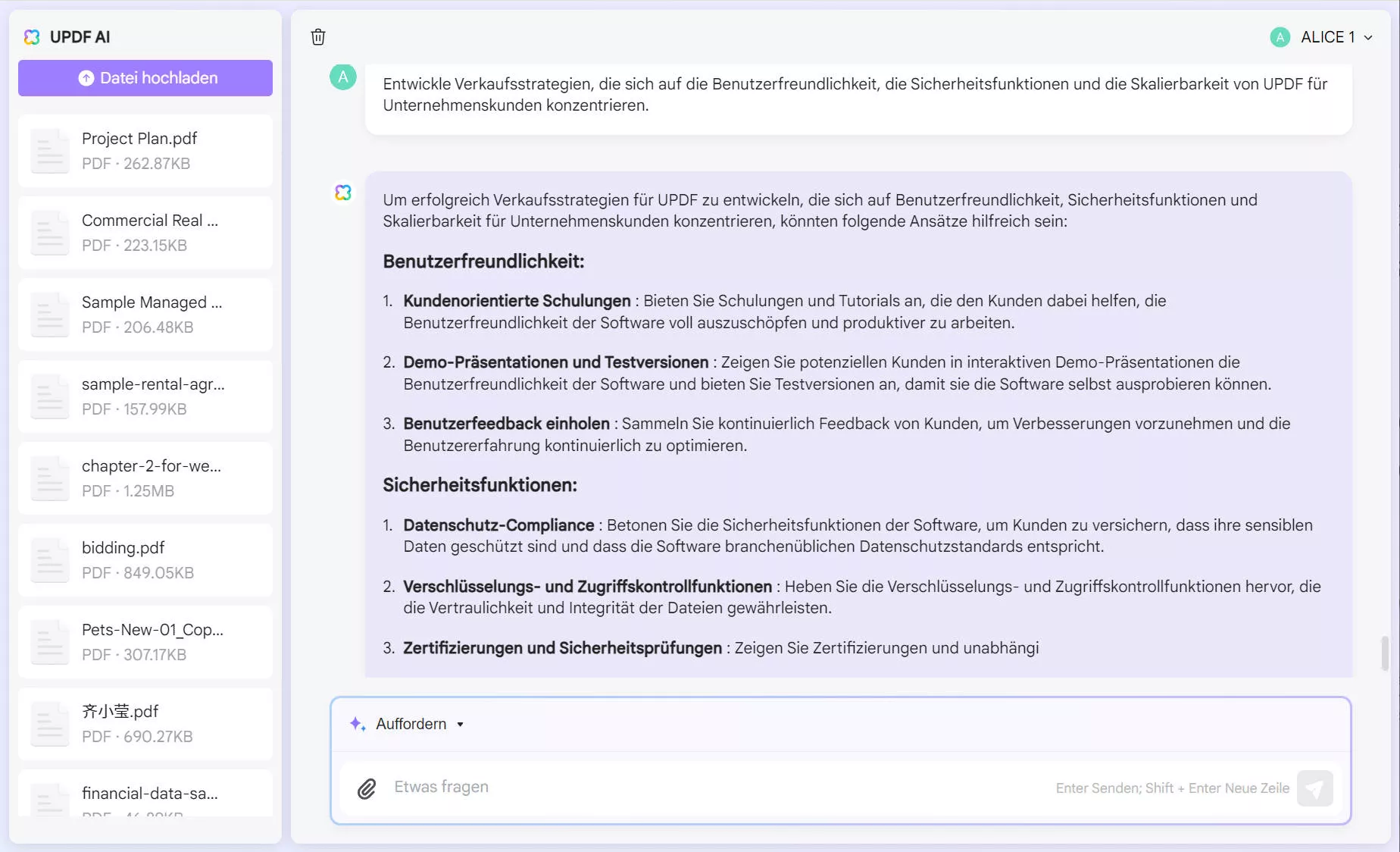Image resolution: width=1400 pixels, height=852 pixels.
Task: Open the Sample Managed PDF file
Action: [x=144, y=314]
